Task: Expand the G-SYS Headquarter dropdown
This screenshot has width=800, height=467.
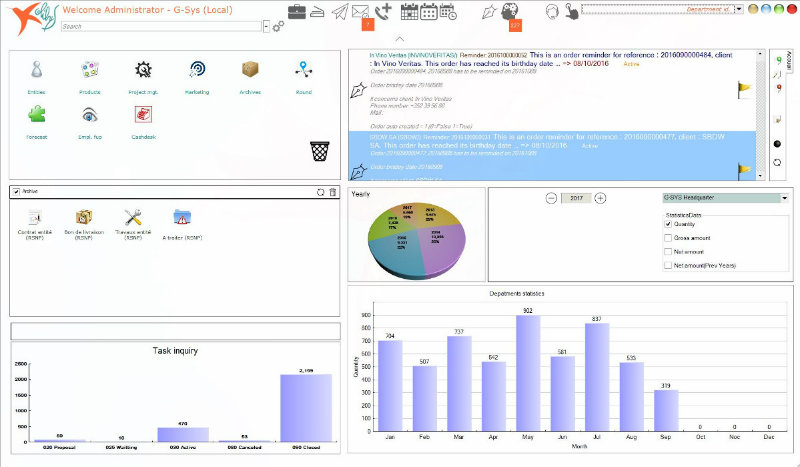Action: click(x=784, y=198)
